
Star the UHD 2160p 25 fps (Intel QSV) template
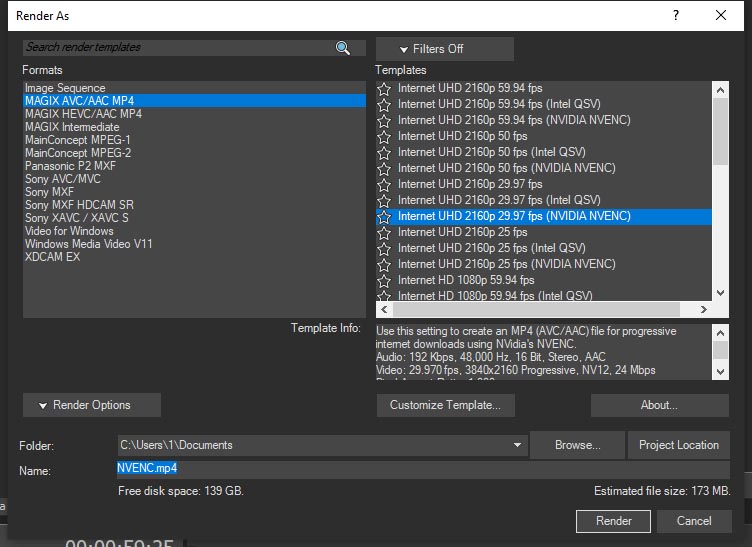pos(384,248)
